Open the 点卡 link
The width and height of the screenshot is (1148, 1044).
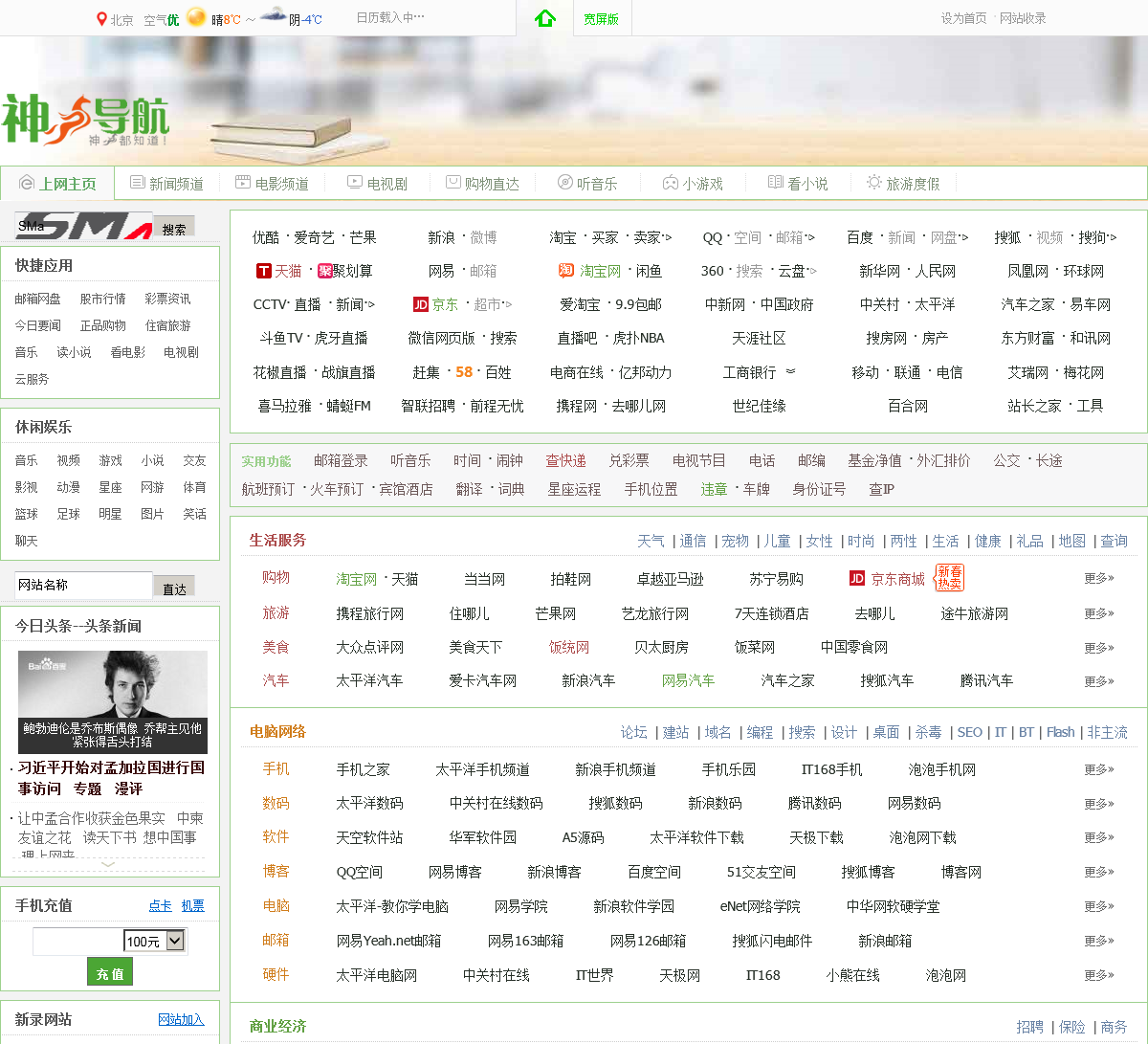[x=160, y=905]
